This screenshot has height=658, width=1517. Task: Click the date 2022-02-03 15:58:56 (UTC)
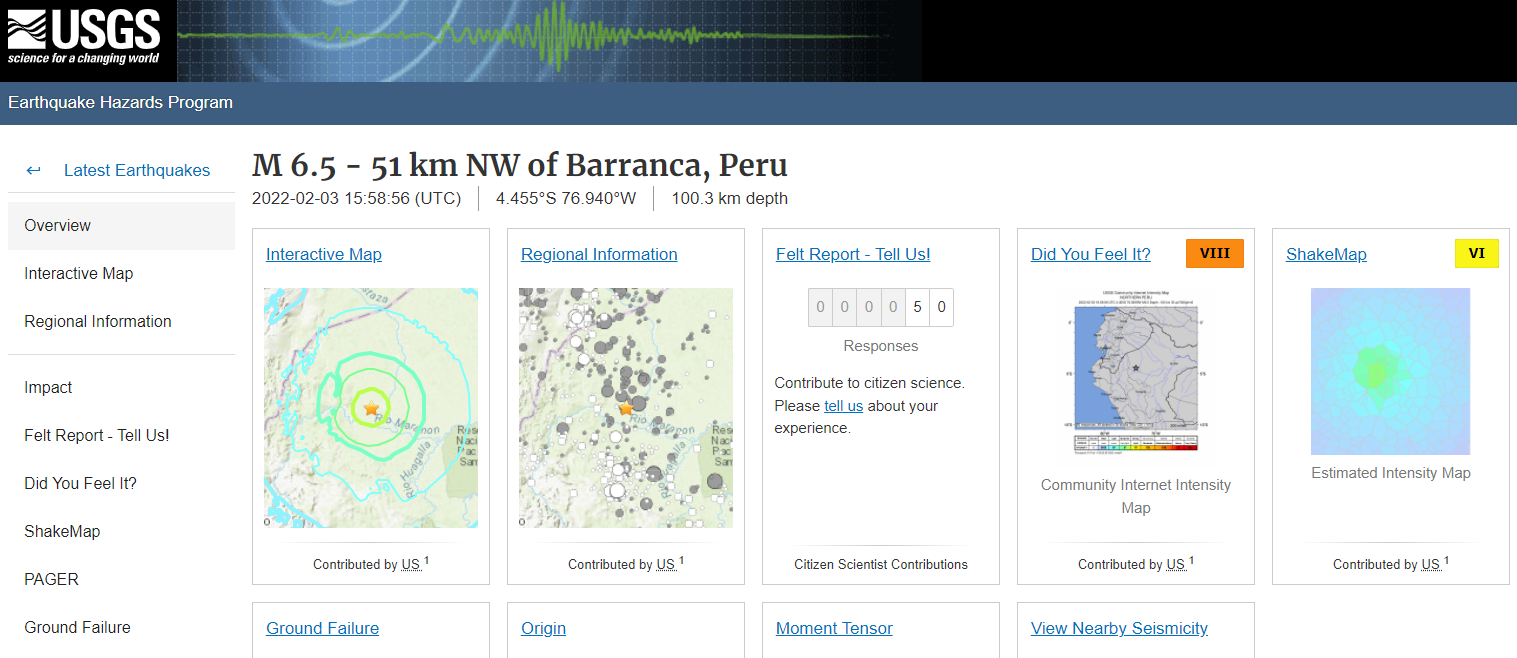357,198
